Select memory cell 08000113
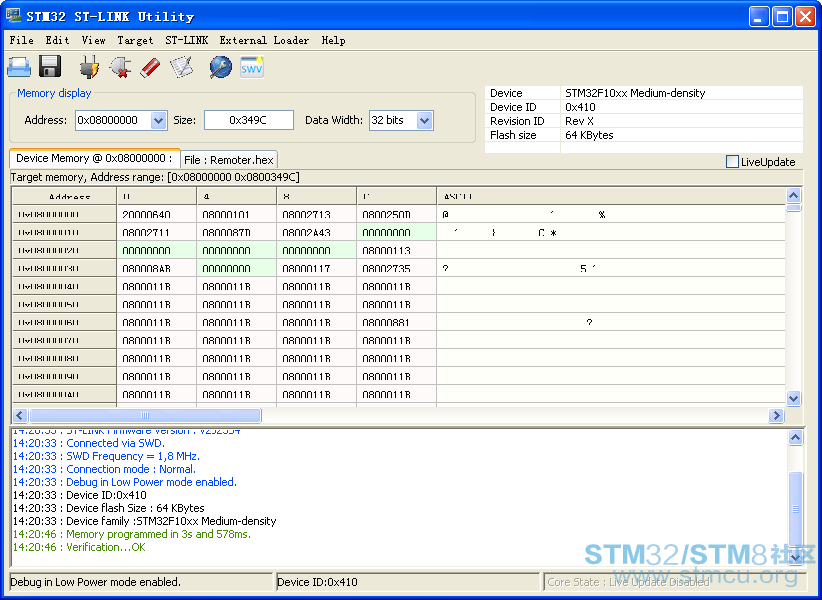The image size is (822, 600). [x=397, y=250]
